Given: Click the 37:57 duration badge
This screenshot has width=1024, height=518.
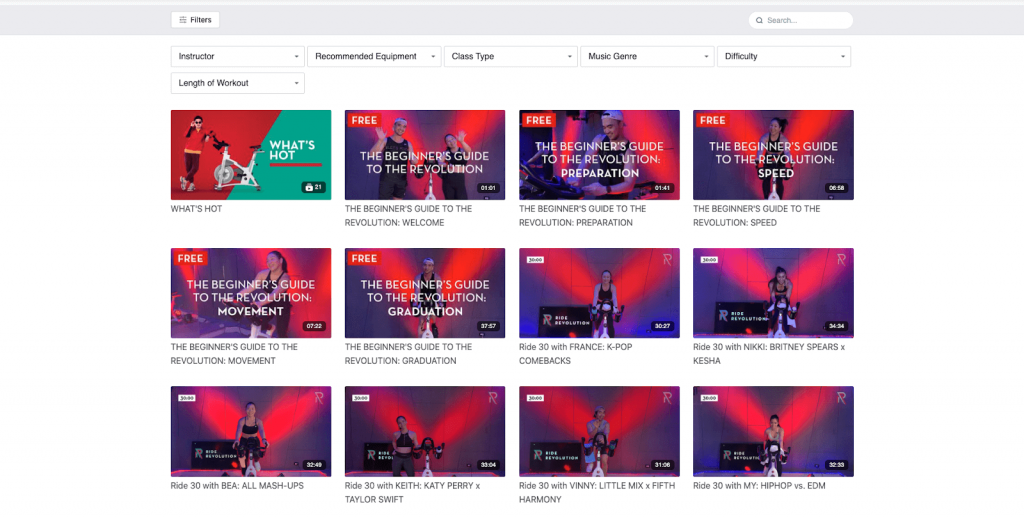Looking at the screenshot, I should tap(488, 326).
